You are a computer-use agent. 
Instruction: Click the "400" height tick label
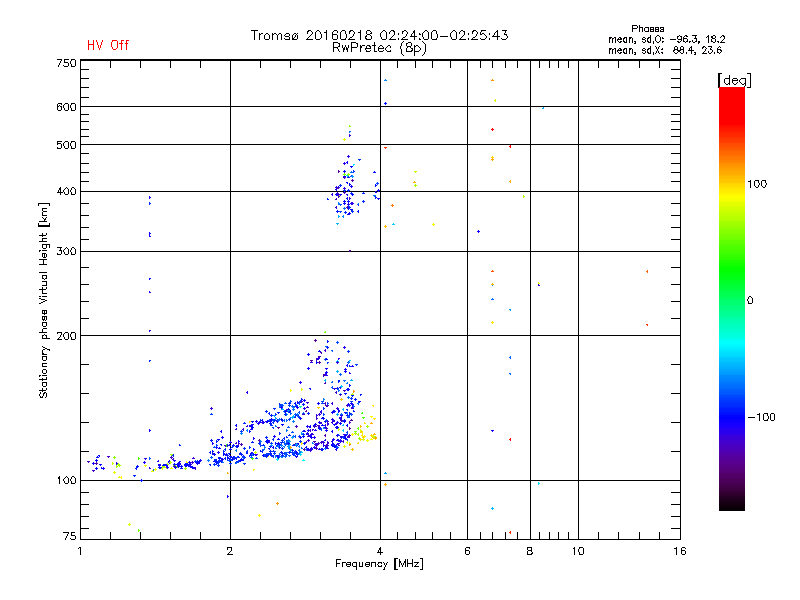coord(66,192)
